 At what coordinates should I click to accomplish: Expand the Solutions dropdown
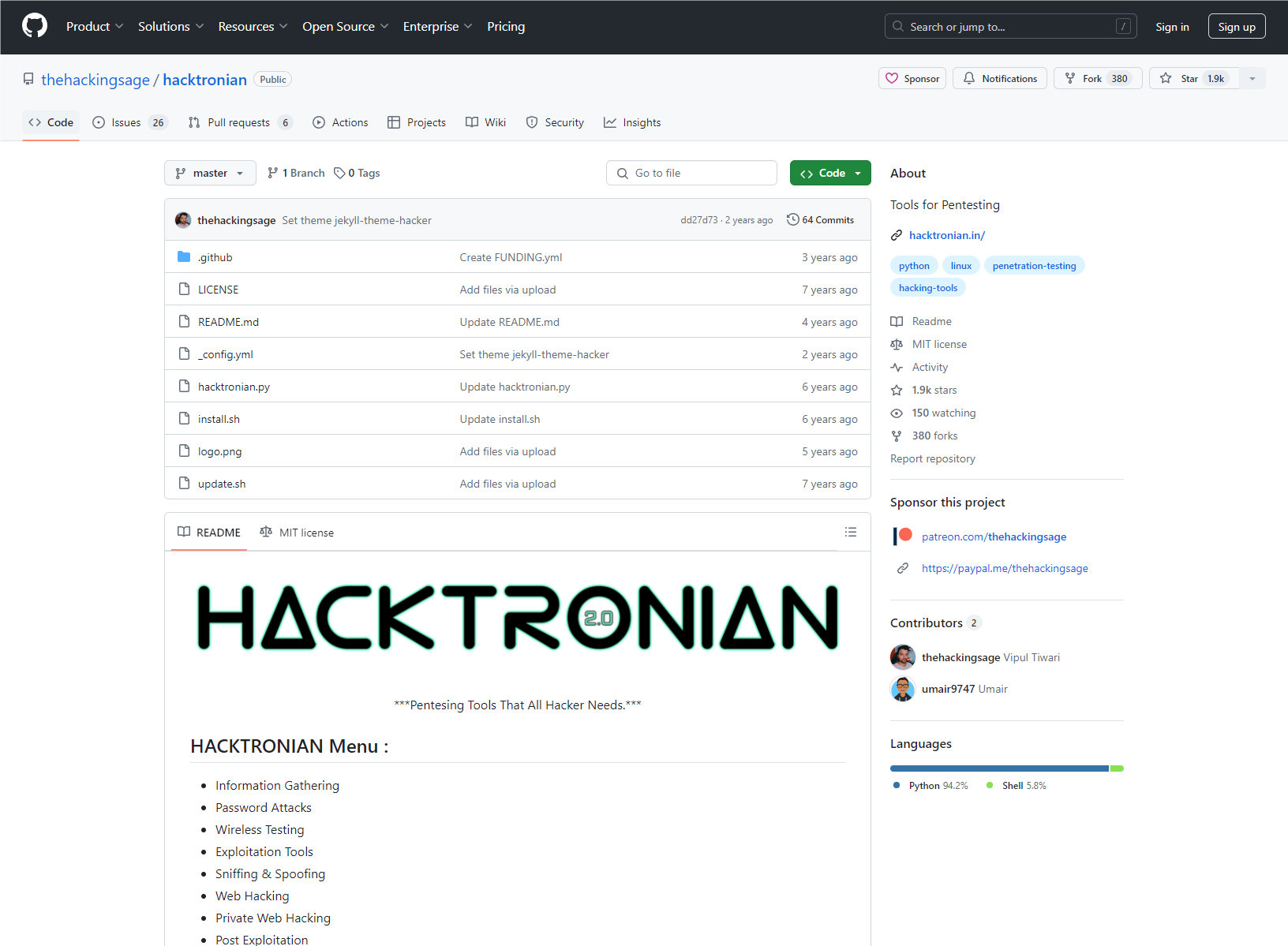171,26
